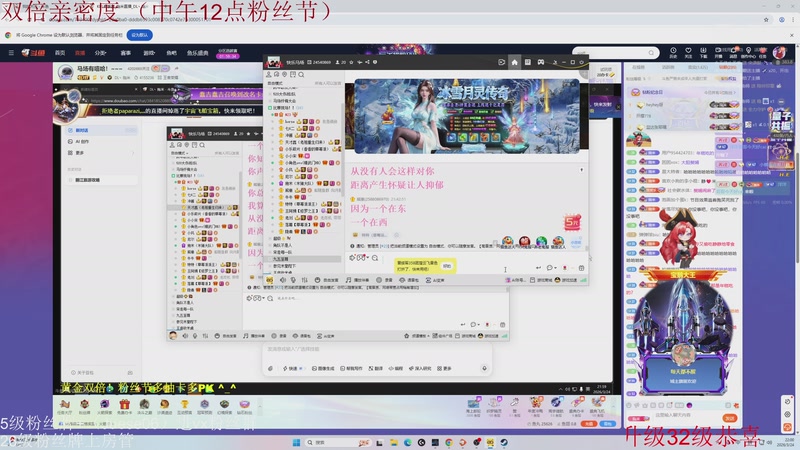Open 游戏加速 in the front YY toolbar
This screenshot has height=450, width=800.
pos(566,280)
